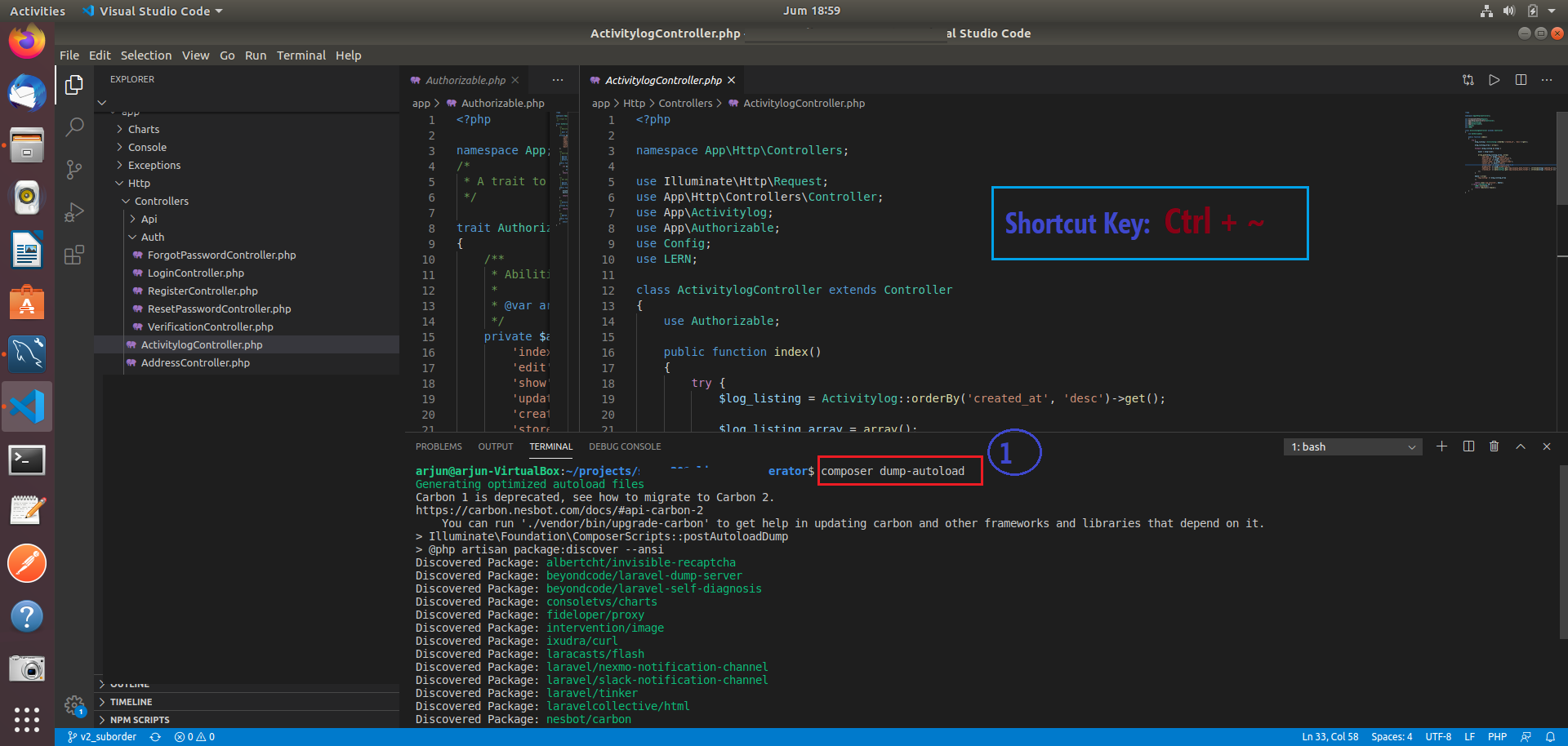Screen dimensions: 1568x746
Task: Open MySQL Workbench from the dock
Action: 27,355
